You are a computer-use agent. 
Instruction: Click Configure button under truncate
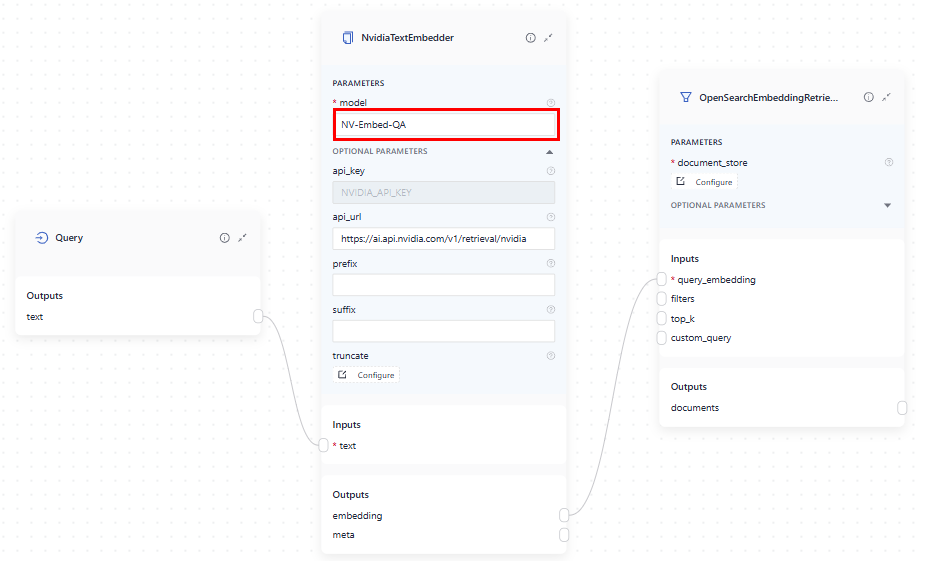tap(366, 375)
